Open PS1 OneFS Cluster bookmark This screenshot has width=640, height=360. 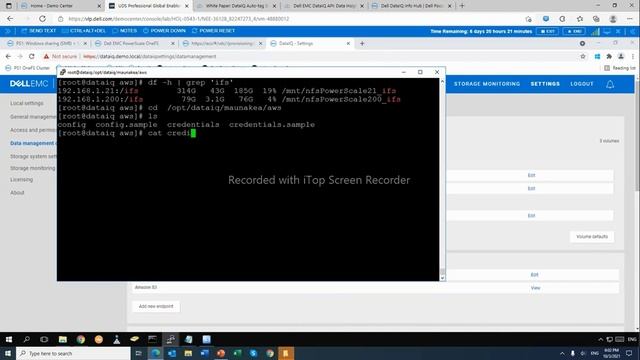point(28,68)
